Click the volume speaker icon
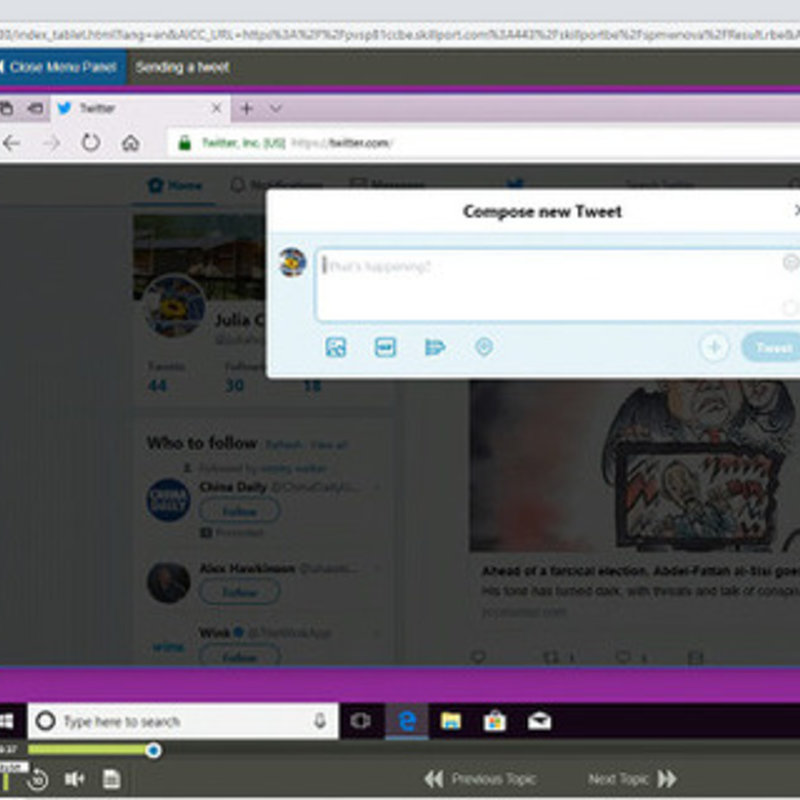The width and height of the screenshot is (800, 800). (74, 779)
